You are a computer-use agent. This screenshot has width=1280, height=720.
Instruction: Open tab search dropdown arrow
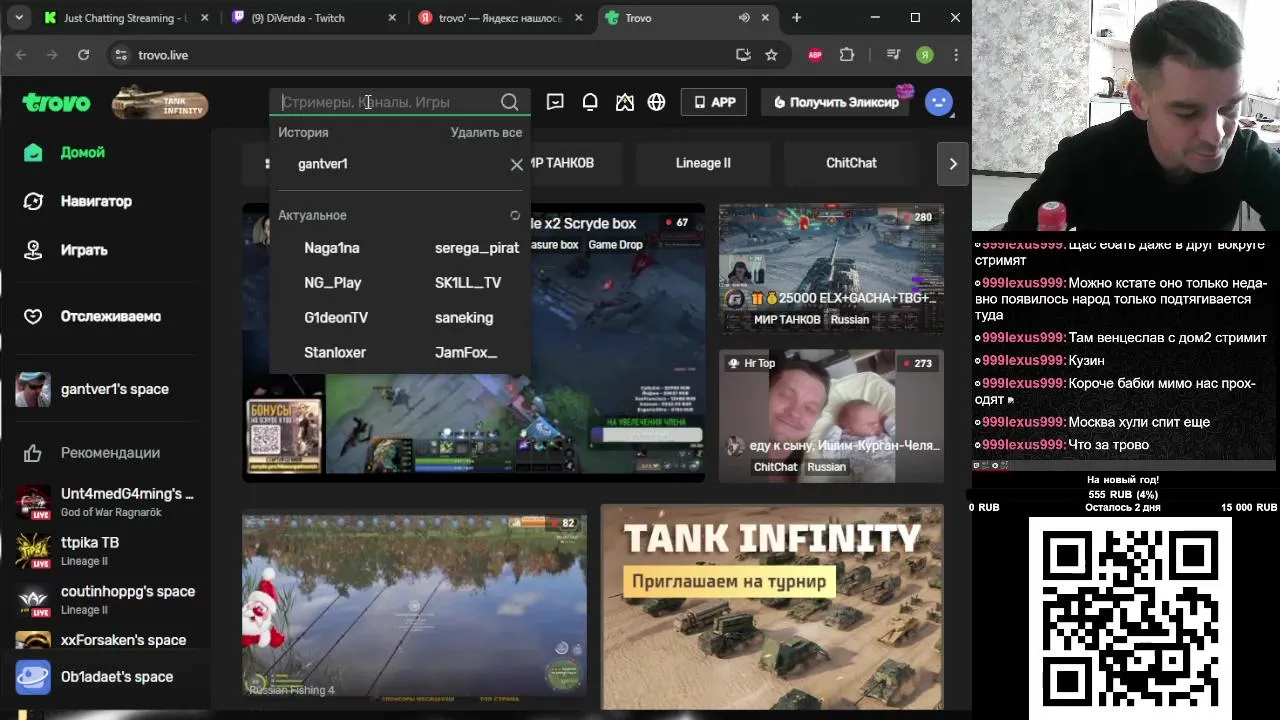(18, 18)
